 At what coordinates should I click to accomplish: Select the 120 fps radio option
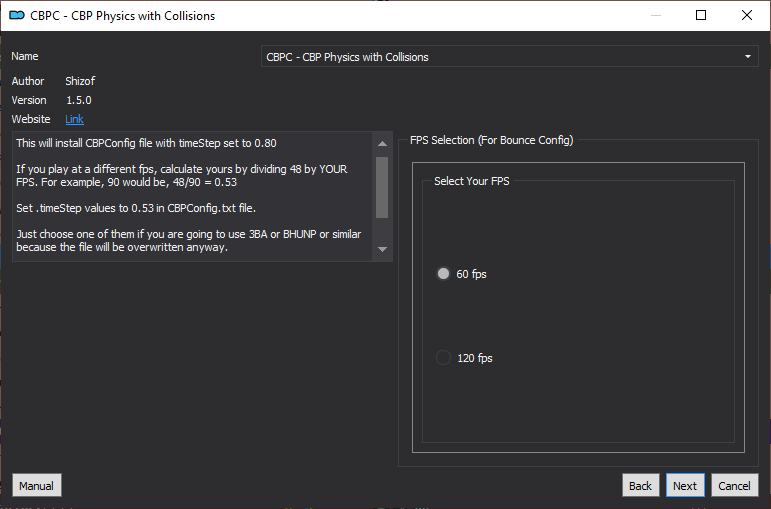pos(443,358)
